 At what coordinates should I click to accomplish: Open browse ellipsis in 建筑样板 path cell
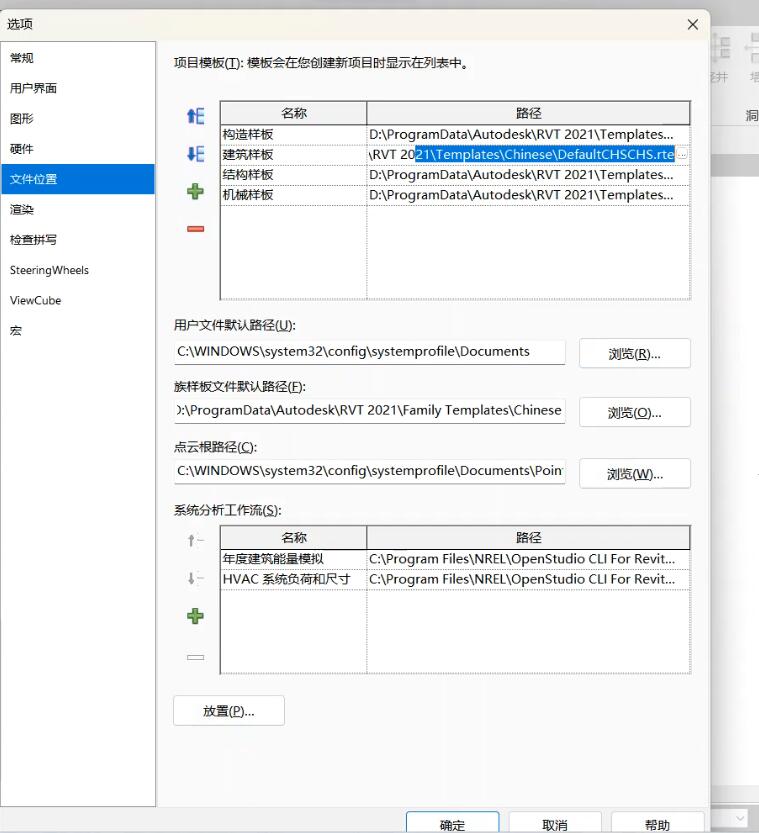point(682,155)
